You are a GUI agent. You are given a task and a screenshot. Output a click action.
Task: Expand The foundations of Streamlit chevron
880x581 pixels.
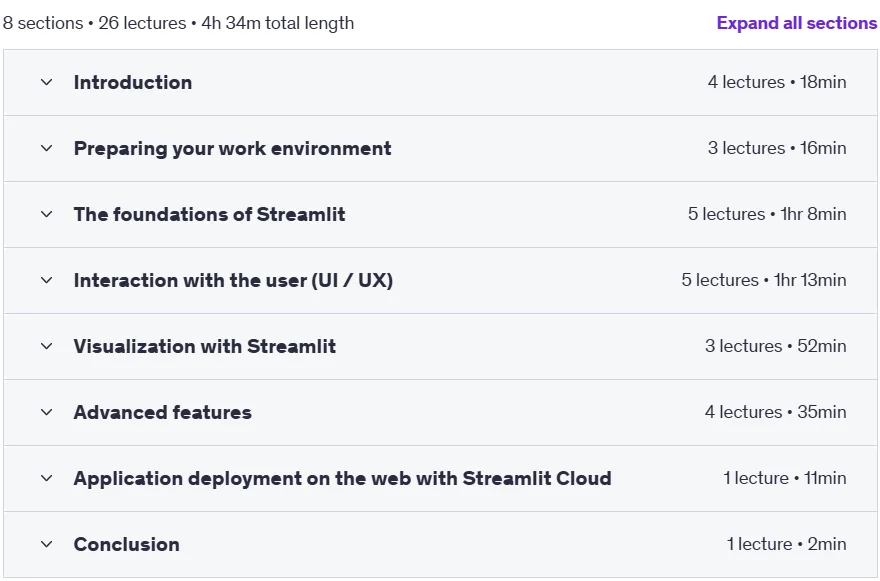tap(47, 214)
